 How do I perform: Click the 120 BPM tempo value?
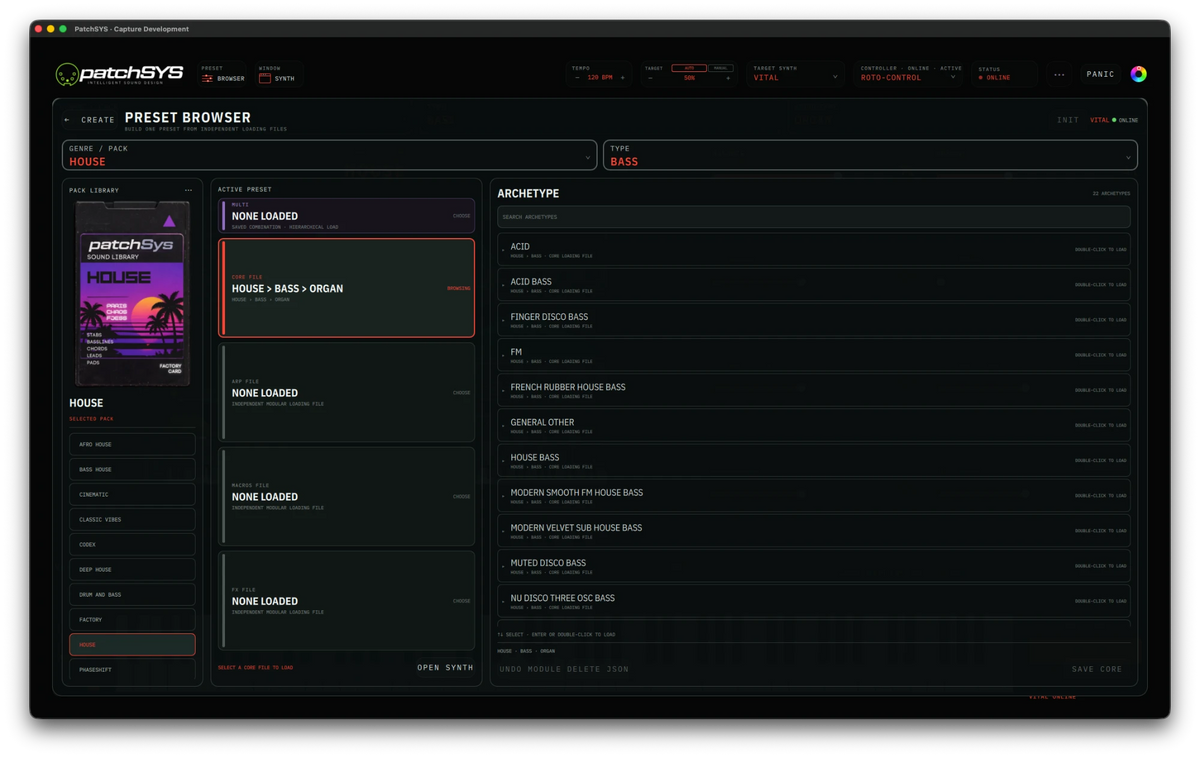click(x=600, y=77)
